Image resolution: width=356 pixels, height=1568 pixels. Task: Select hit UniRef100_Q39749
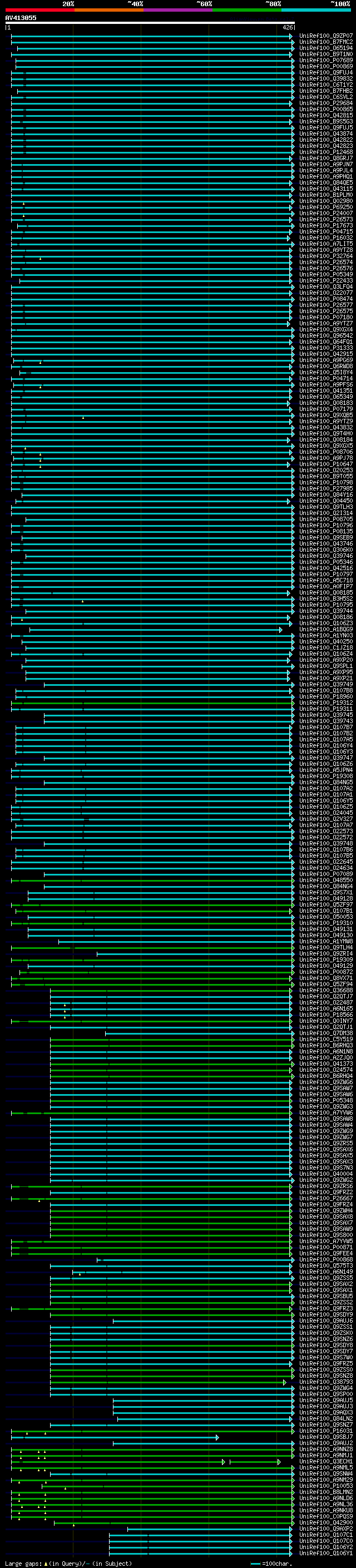pos(325,684)
